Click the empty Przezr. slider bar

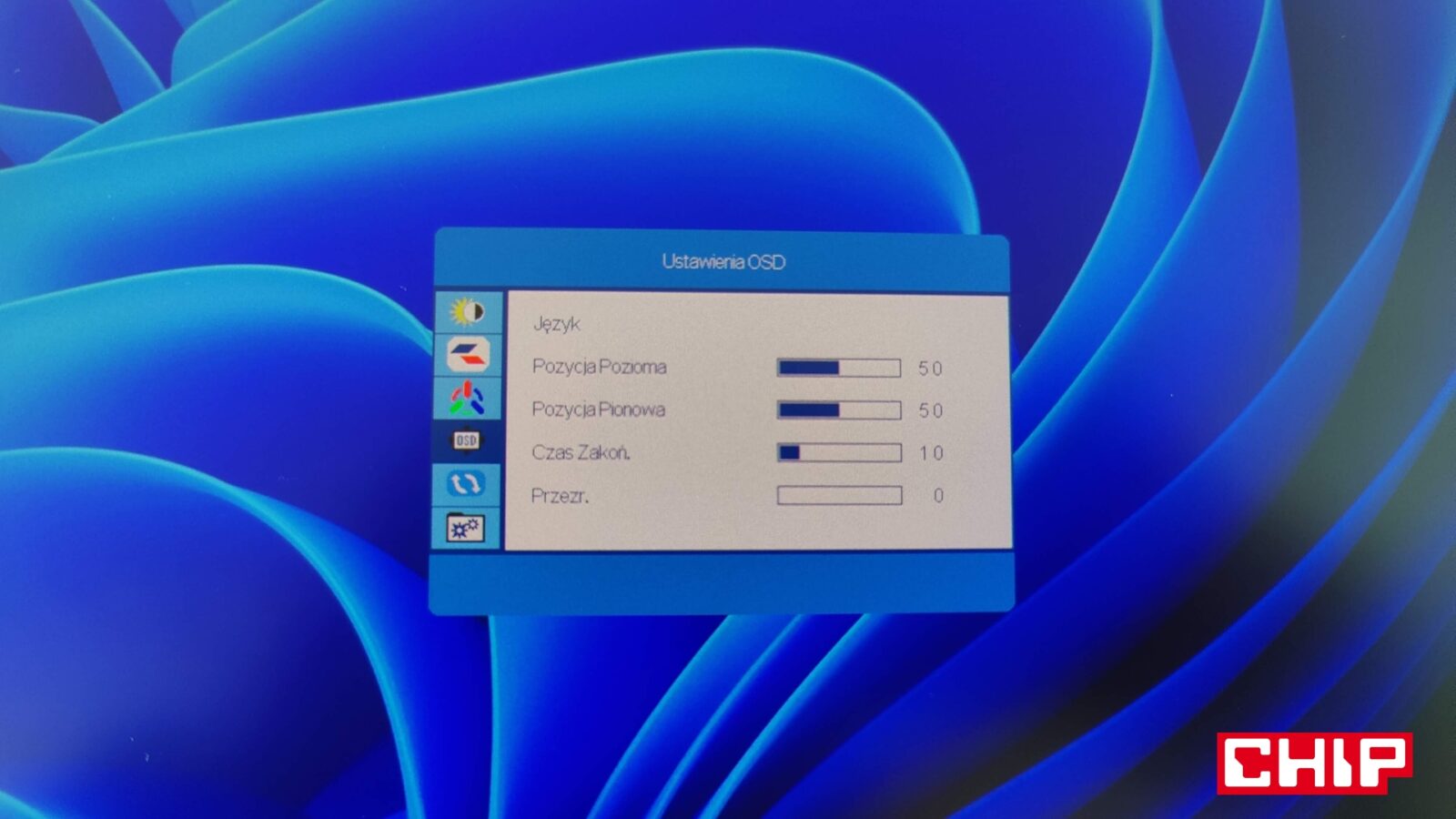click(x=838, y=495)
